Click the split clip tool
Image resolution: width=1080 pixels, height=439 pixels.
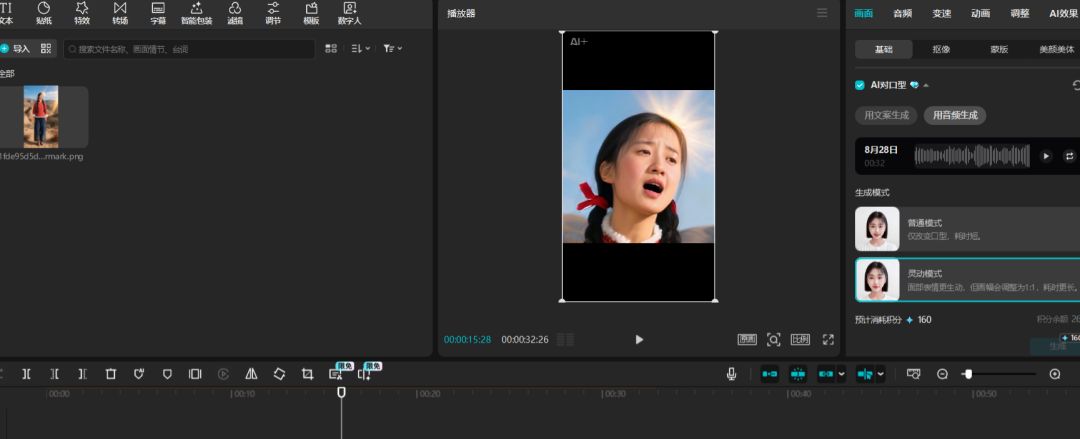point(26,374)
